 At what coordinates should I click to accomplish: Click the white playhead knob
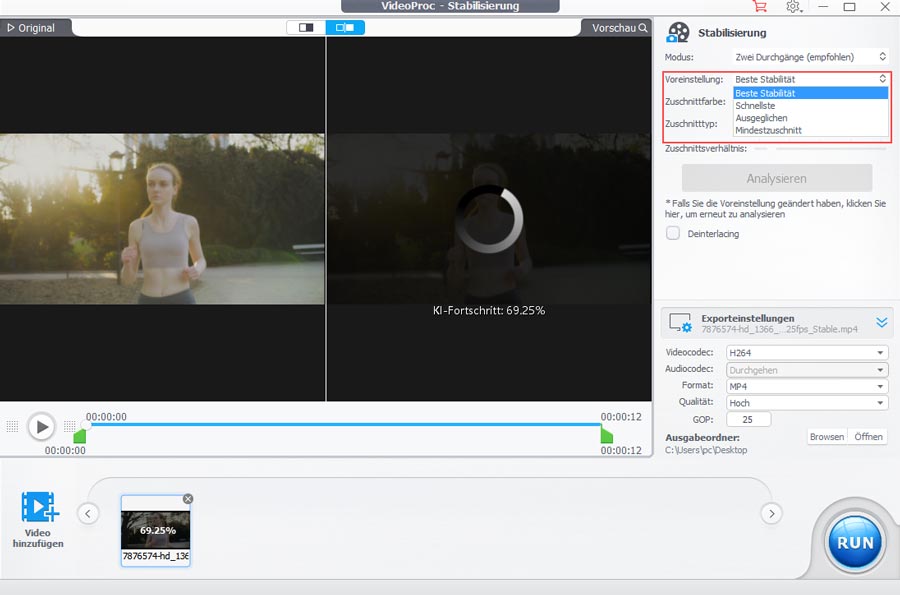click(86, 425)
